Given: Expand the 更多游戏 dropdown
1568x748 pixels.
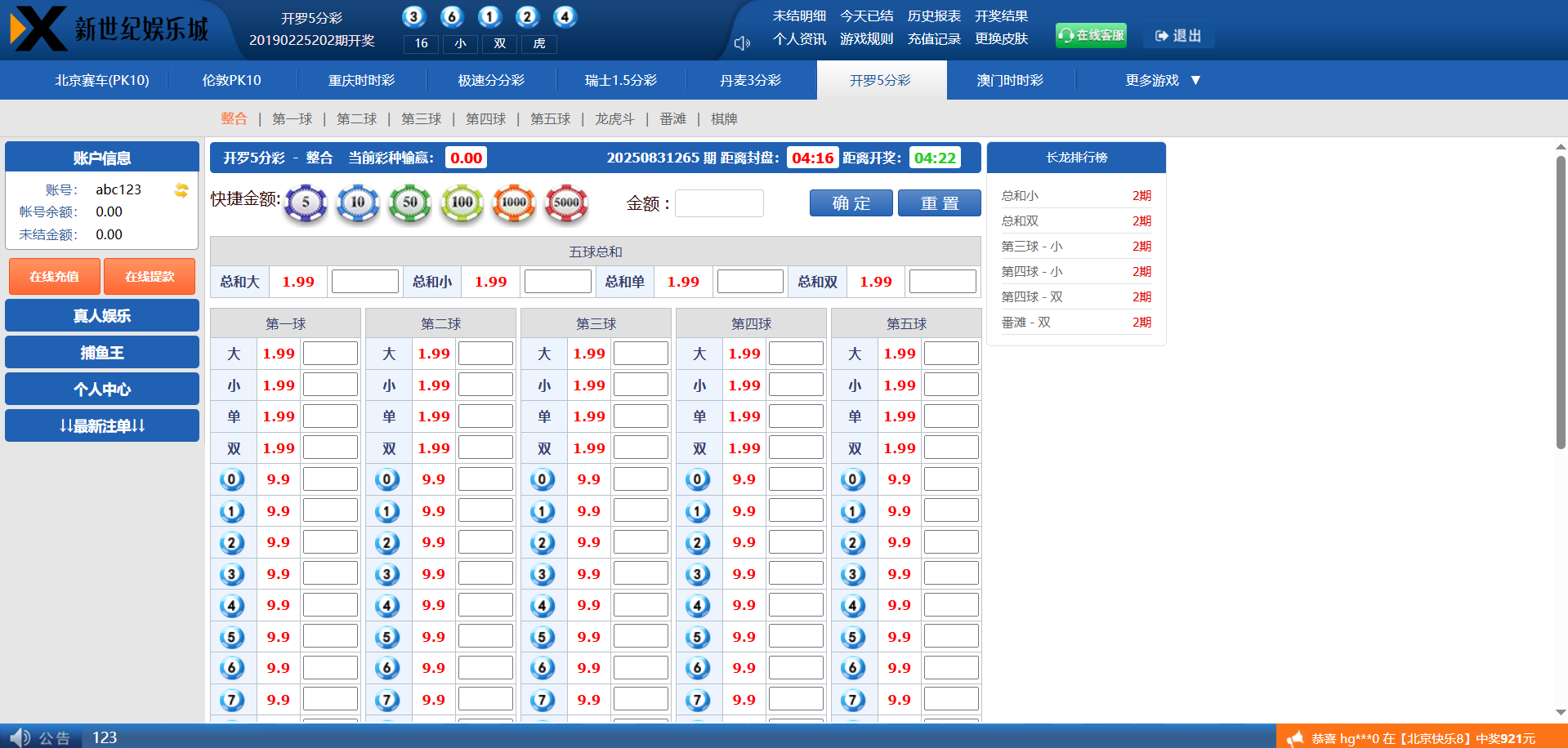Looking at the screenshot, I should coord(1162,80).
